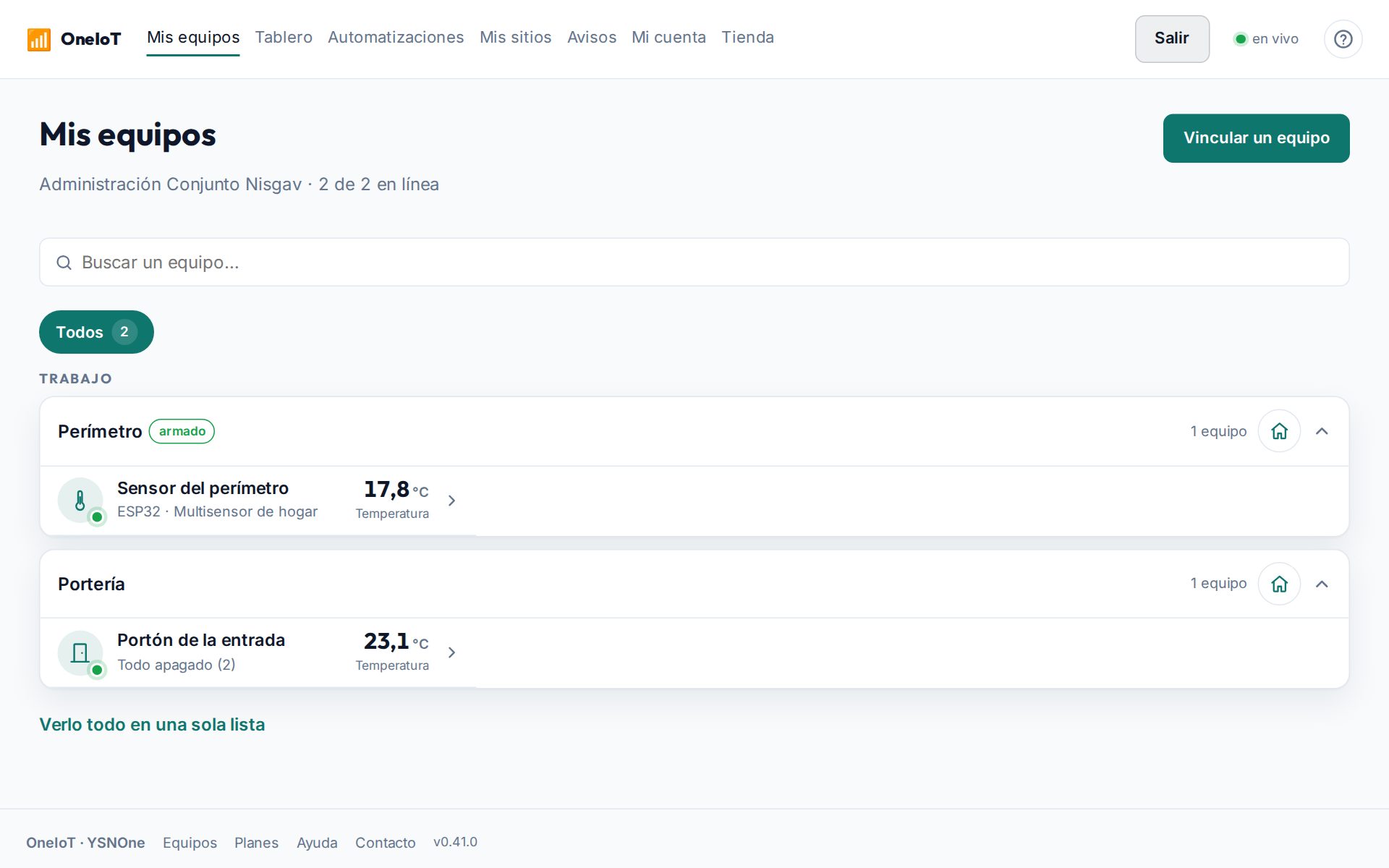Screen dimensions: 1389x868
Task: Click the 23,1 °C temperature value
Action: 396,642
